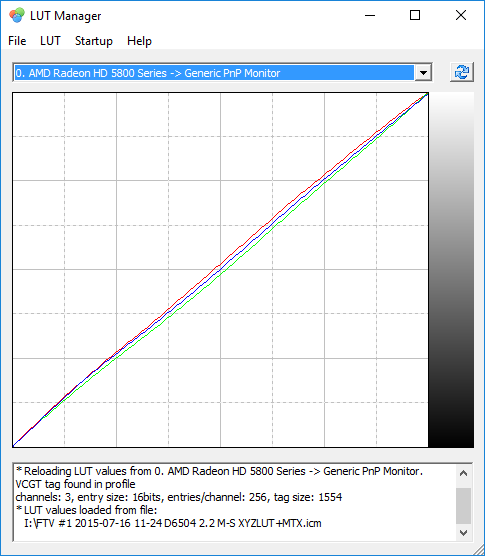Click the LUT Manager app icon in title bar
This screenshot has width=485, height=556.
17,16
